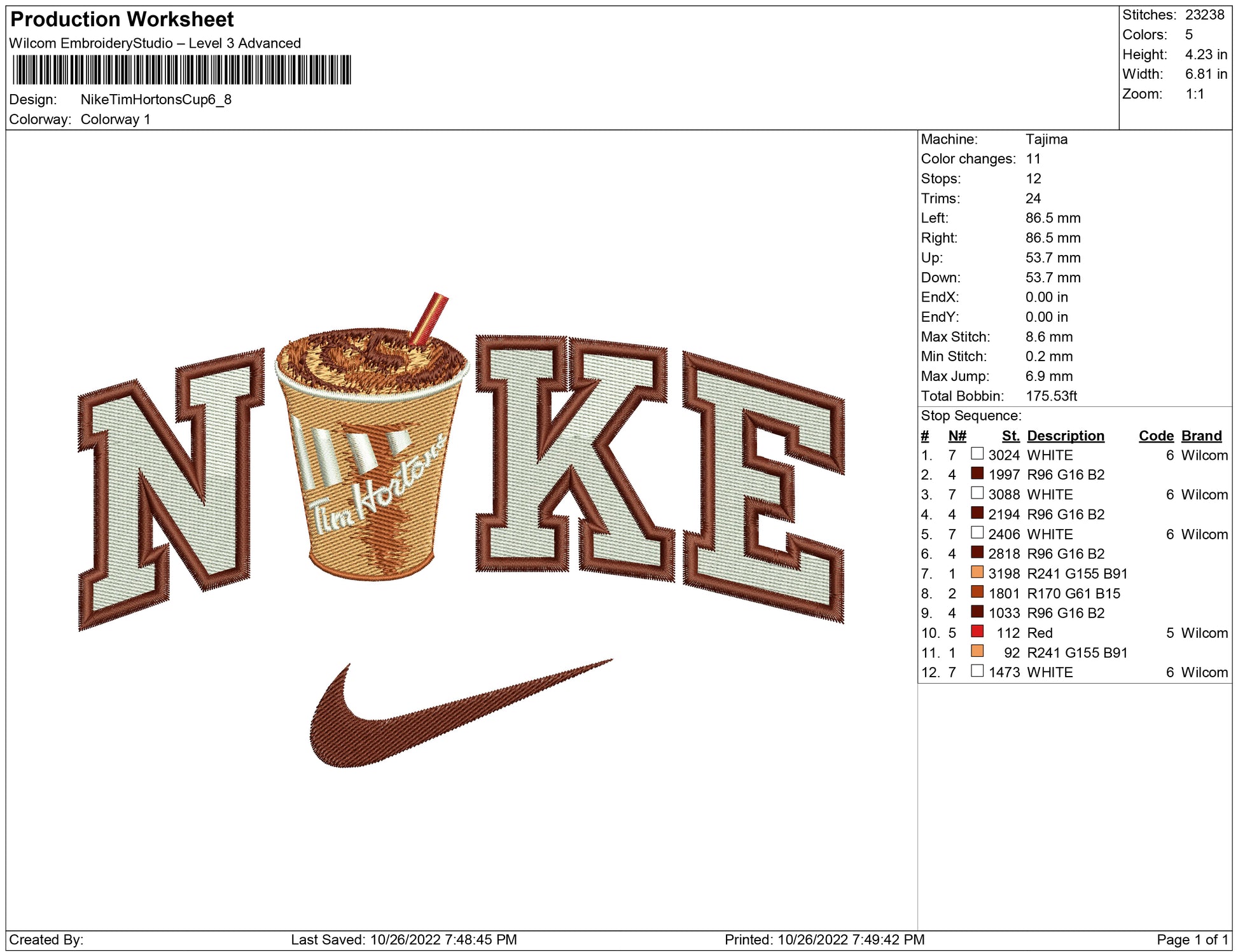Click the Description column header

(x=1065, y=436)
